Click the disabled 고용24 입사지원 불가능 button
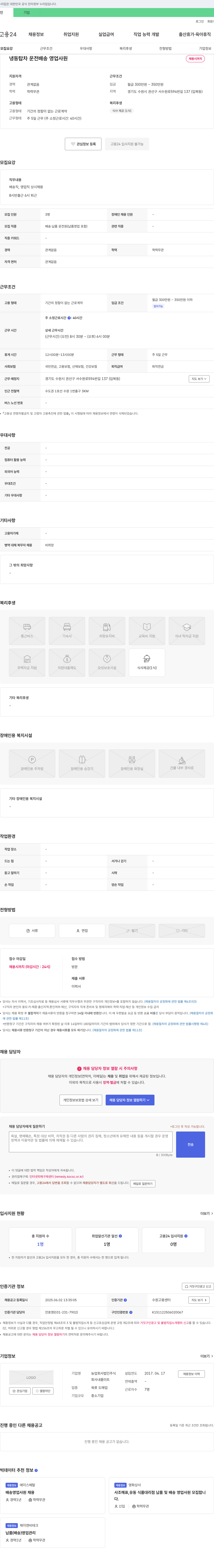The height and width of the screenshot is (1568, 214). tap(127, 144)
